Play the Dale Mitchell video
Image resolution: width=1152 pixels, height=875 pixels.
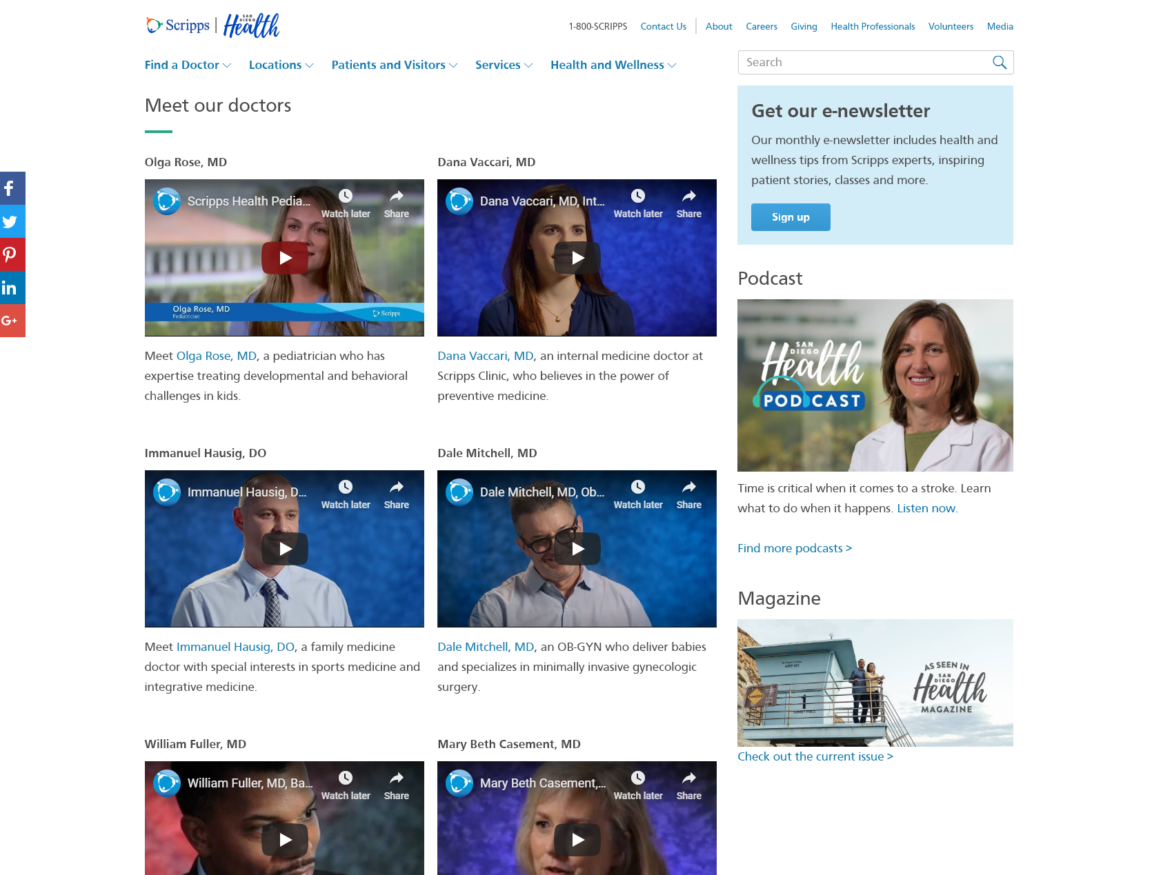pyautogui.click(x=577, y=549)
